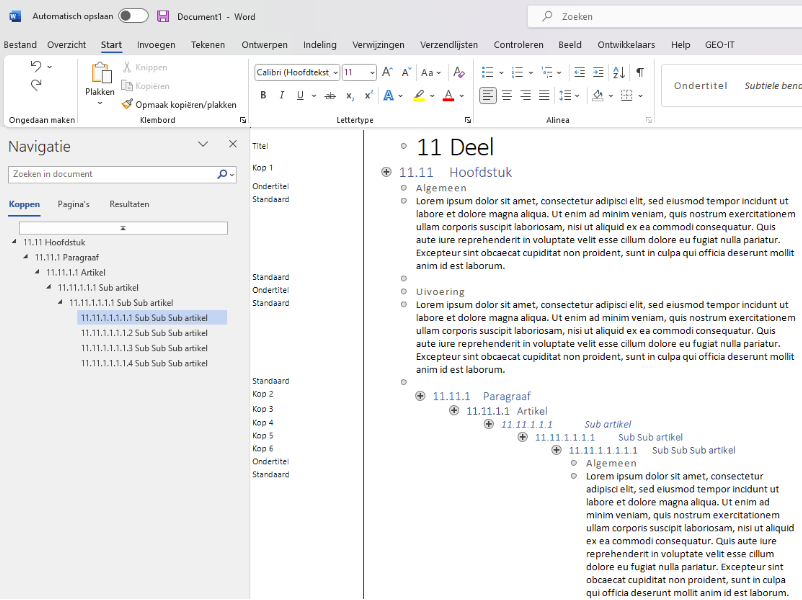The image size is (802, 600).
Task: Click the Undo arrow icon
Action: 36,66
